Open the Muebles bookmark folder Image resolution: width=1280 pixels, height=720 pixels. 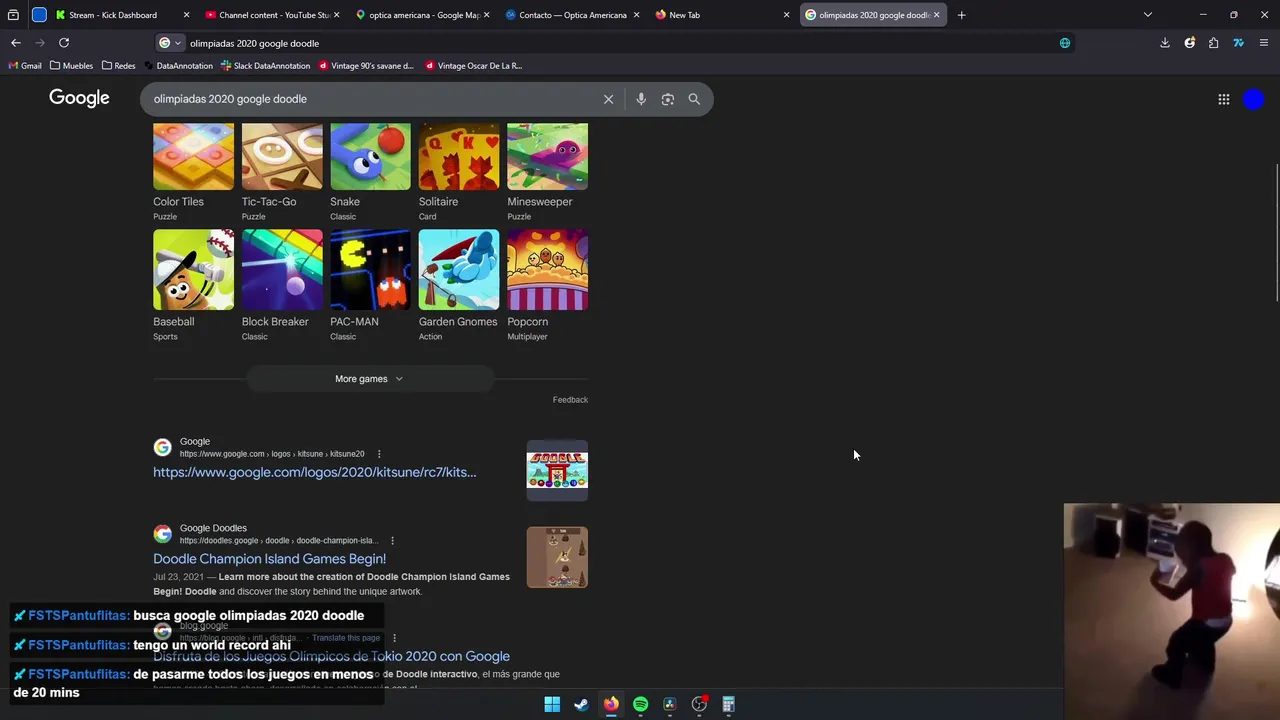(71, 66)
